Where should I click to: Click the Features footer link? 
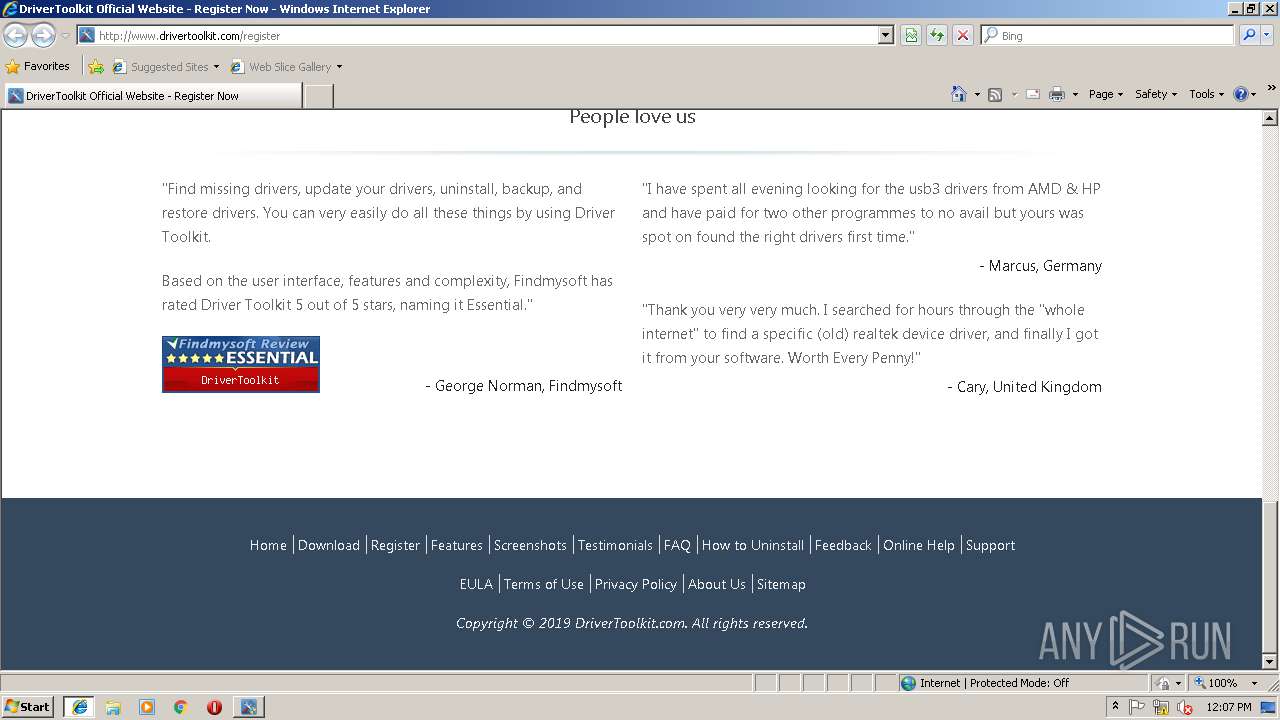click(x=457, y=545)
